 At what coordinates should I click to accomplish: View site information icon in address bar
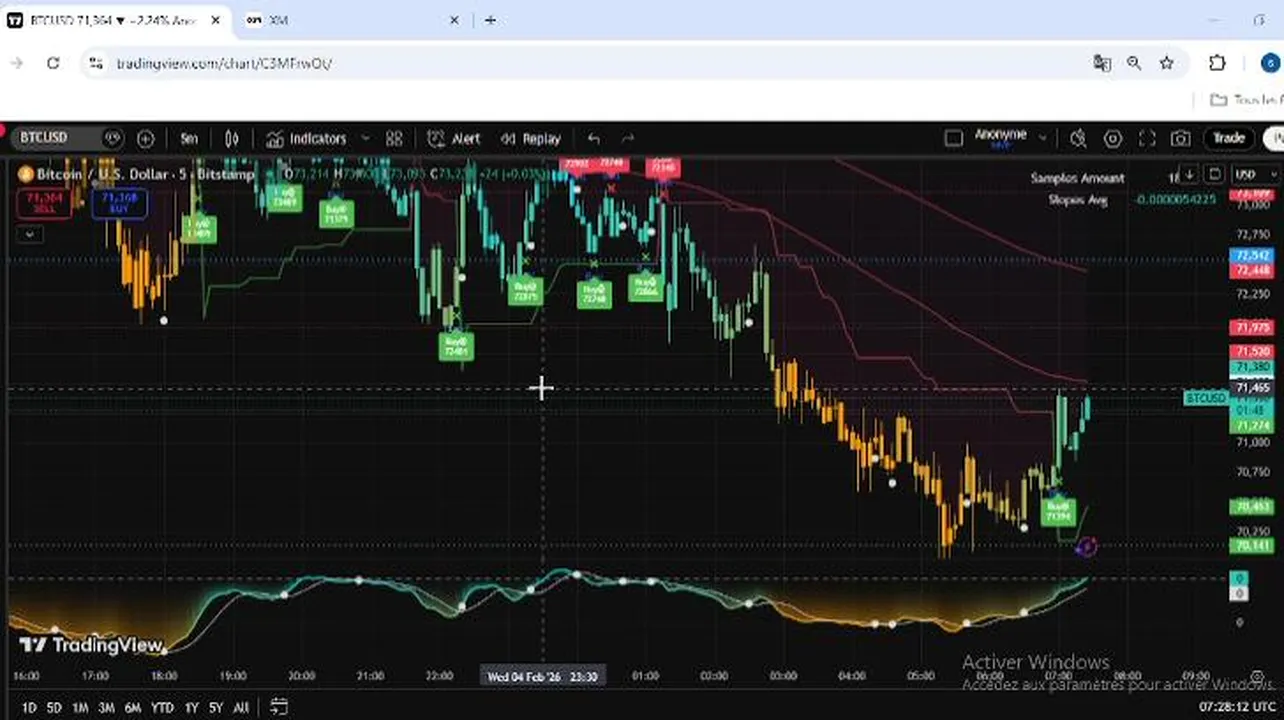(95, 63)
